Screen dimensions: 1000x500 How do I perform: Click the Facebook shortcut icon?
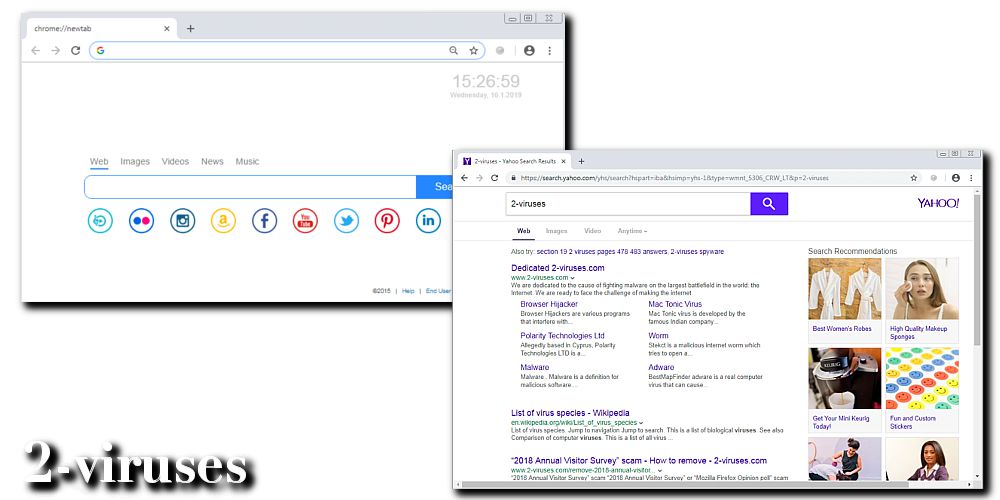[264, 221]
